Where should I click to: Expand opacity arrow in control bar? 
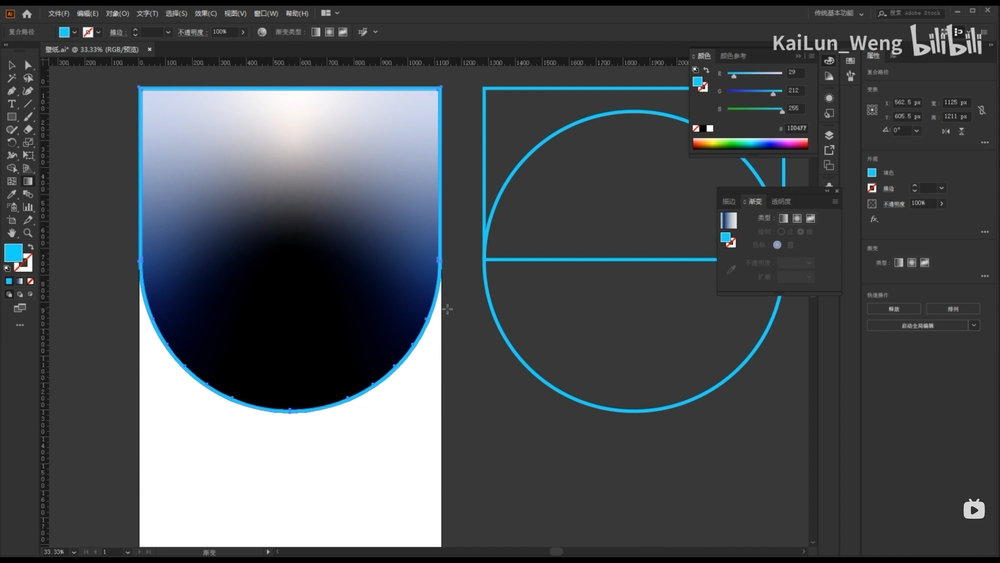(x=243, y=32)
